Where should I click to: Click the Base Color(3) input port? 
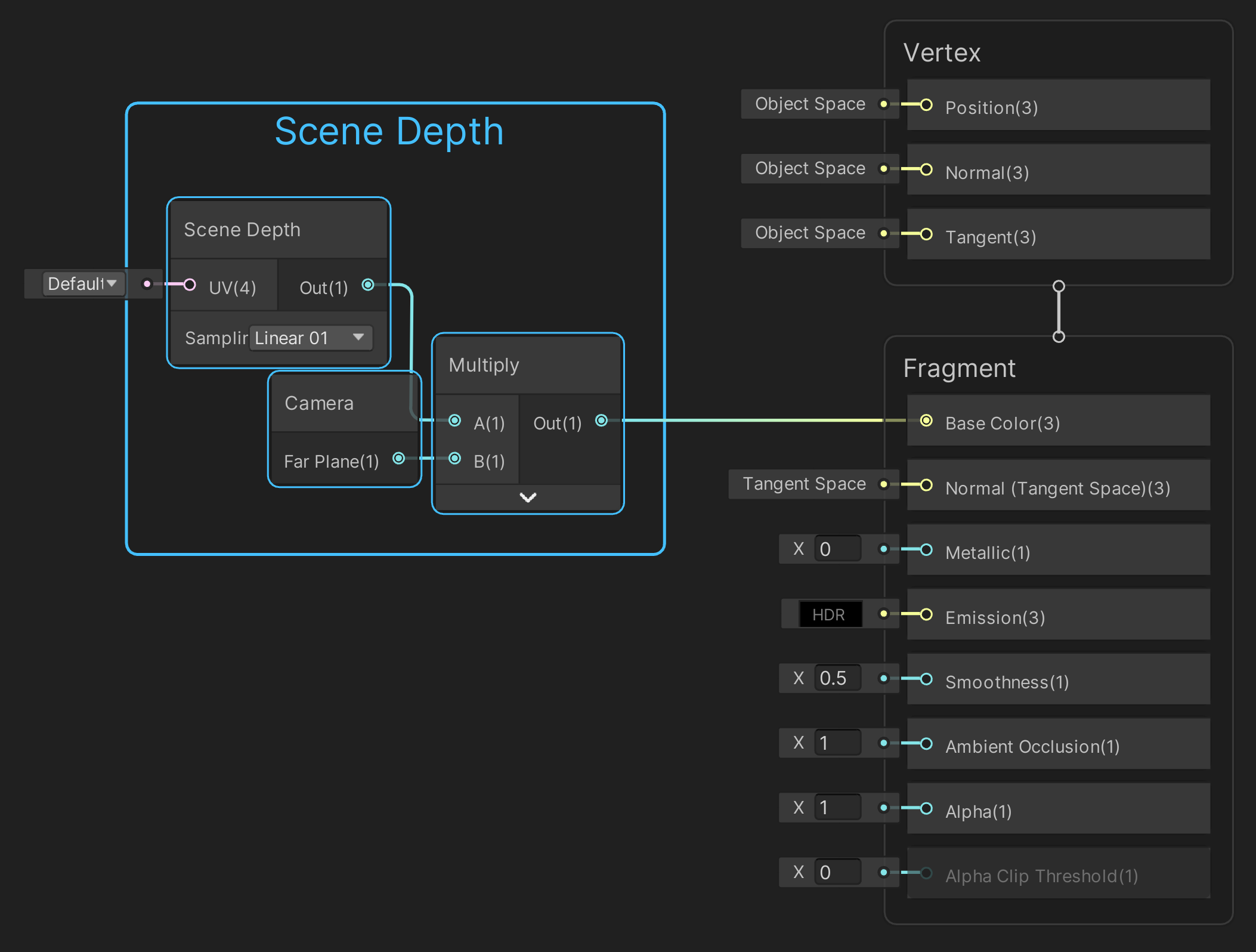(926, 421)
